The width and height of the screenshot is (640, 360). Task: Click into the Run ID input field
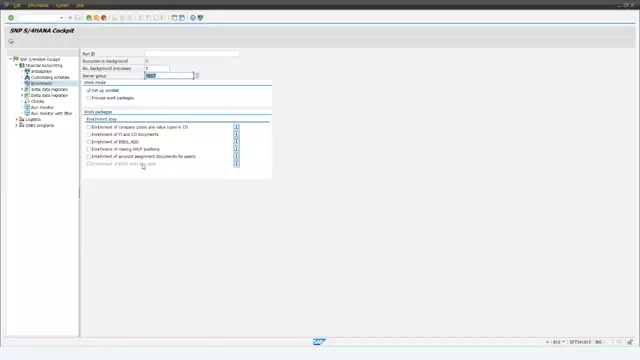tap(192, 54)
